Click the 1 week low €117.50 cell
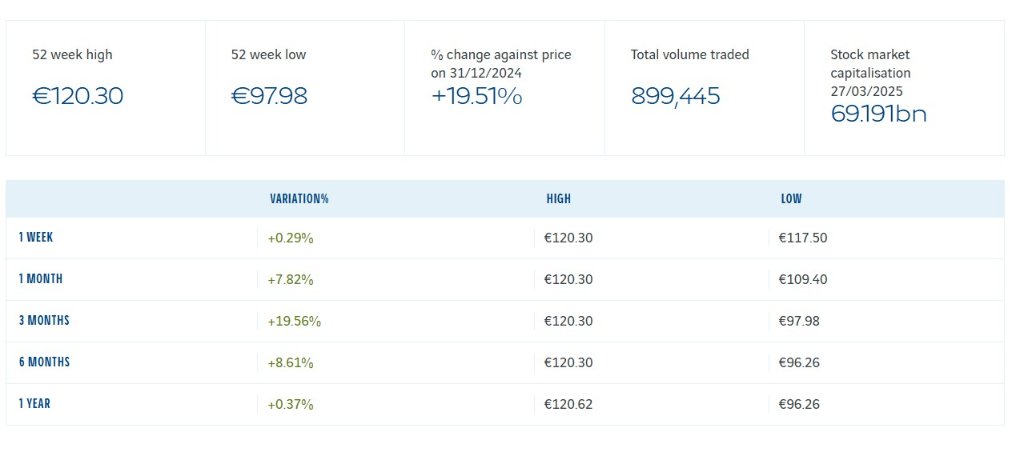The width and height of the screenshot is (1024, 460). [x=804, y=238]
